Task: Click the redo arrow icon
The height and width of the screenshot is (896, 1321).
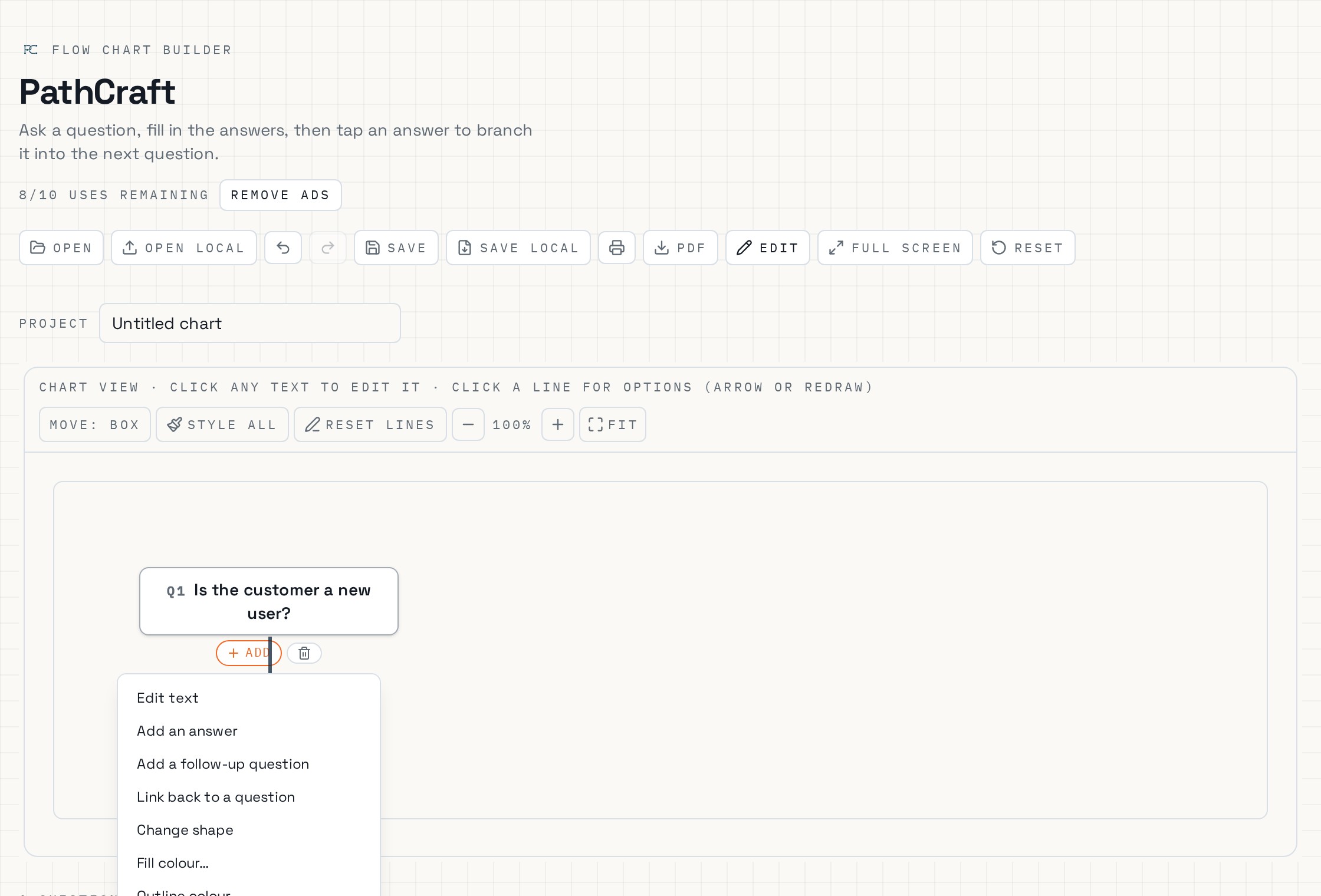Action: pos(328,248)
